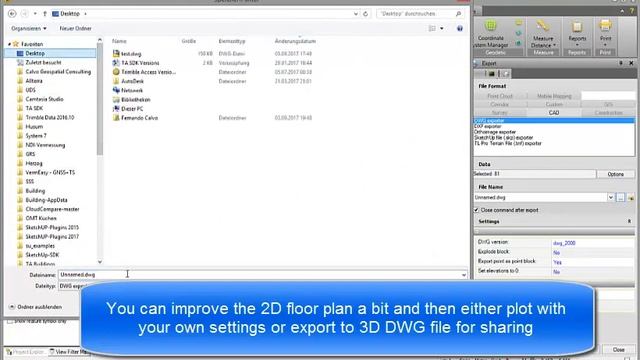This screenshot has width=640, height=360.
Task: Open the address bar history dropdown arrow
Action: (x=356, y=13)
